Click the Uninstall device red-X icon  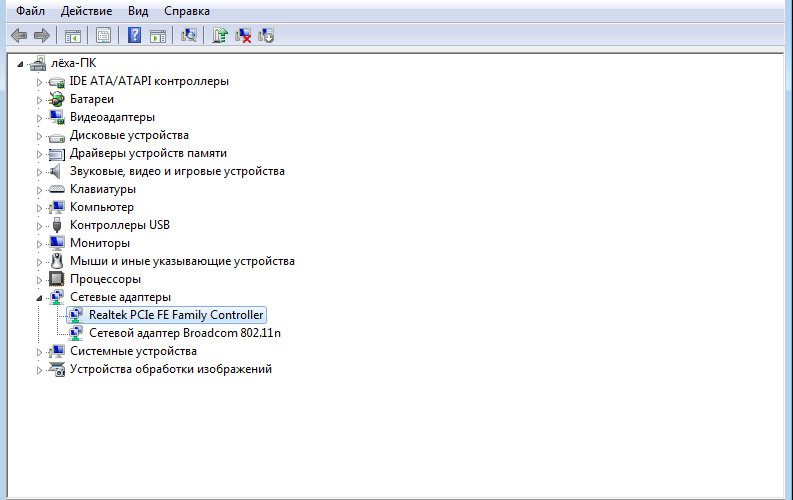pos(243,35)
